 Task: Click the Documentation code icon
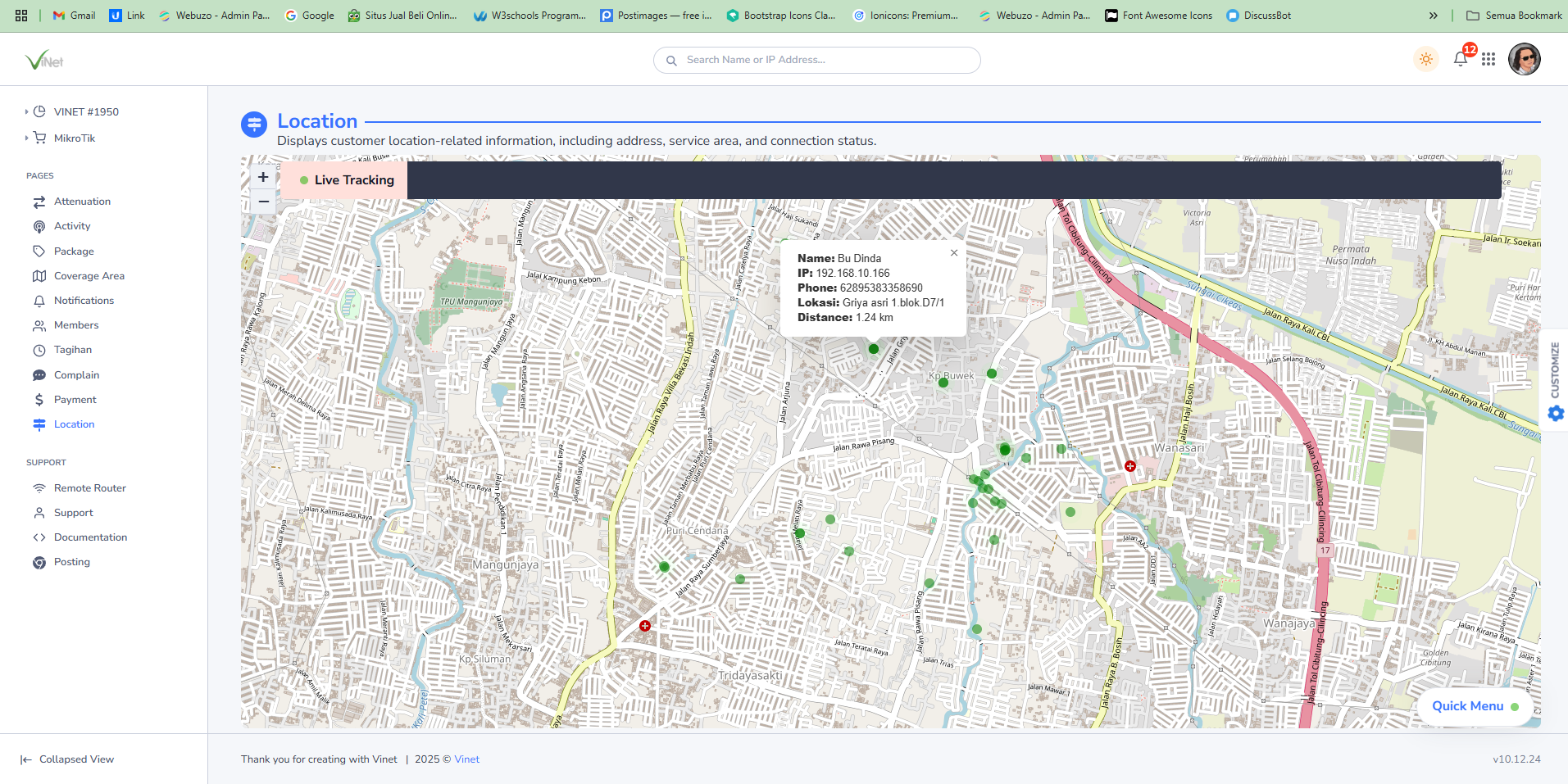click(39, 537)
